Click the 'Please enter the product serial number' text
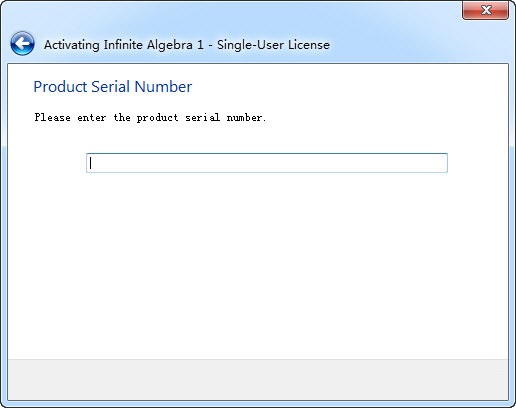 (150, 118)
